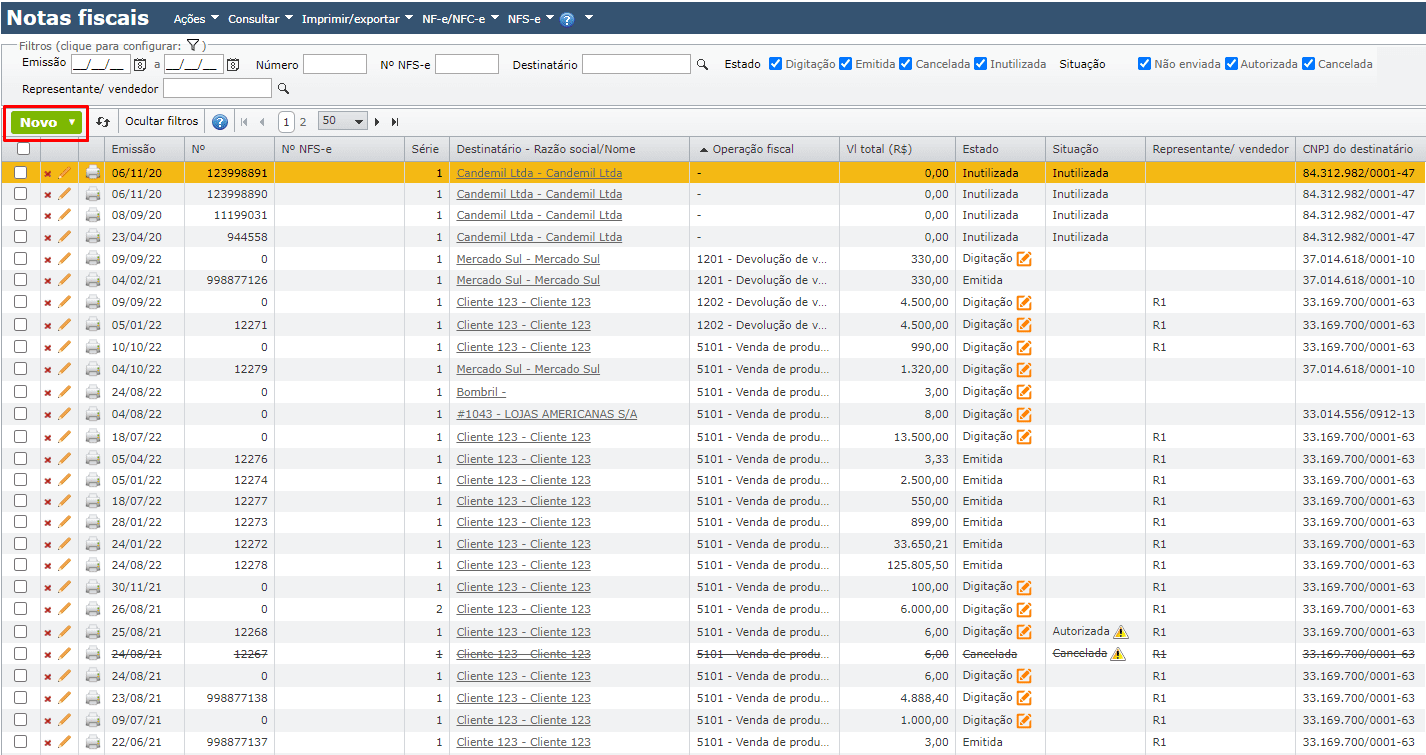Click the orange edit icon on the LOJAS AMERICANAS row
Image resolution: width=1426 pixels, height=755 pixels.
[x=1024, y=414]
